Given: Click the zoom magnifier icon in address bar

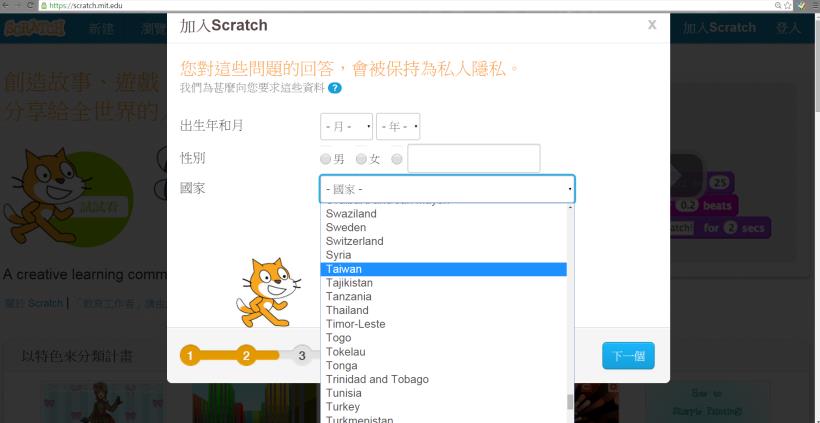Looking at the screenshot, I should click(x=778, y=5).
